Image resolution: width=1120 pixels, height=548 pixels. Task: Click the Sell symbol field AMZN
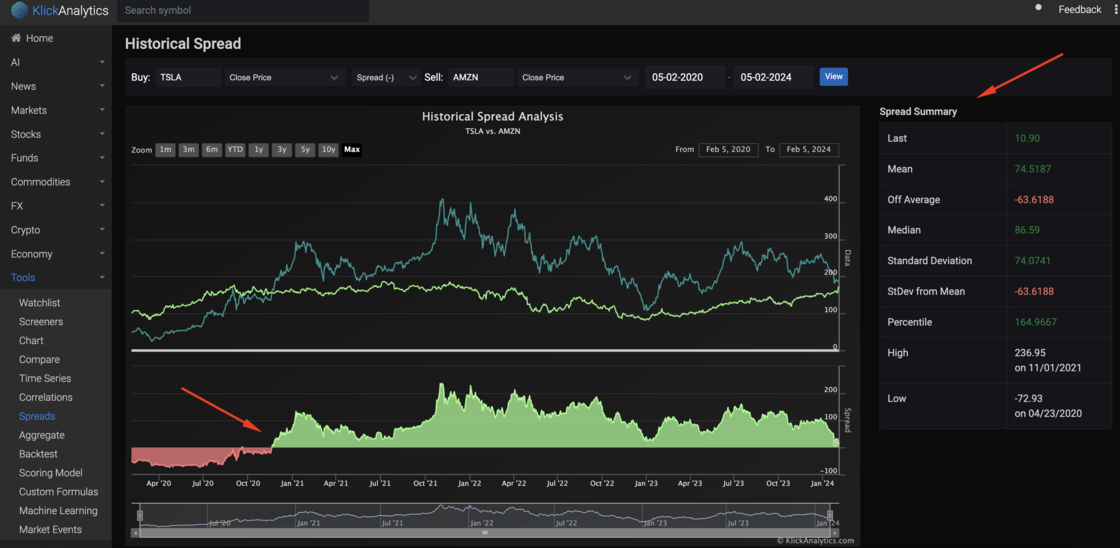481,77
